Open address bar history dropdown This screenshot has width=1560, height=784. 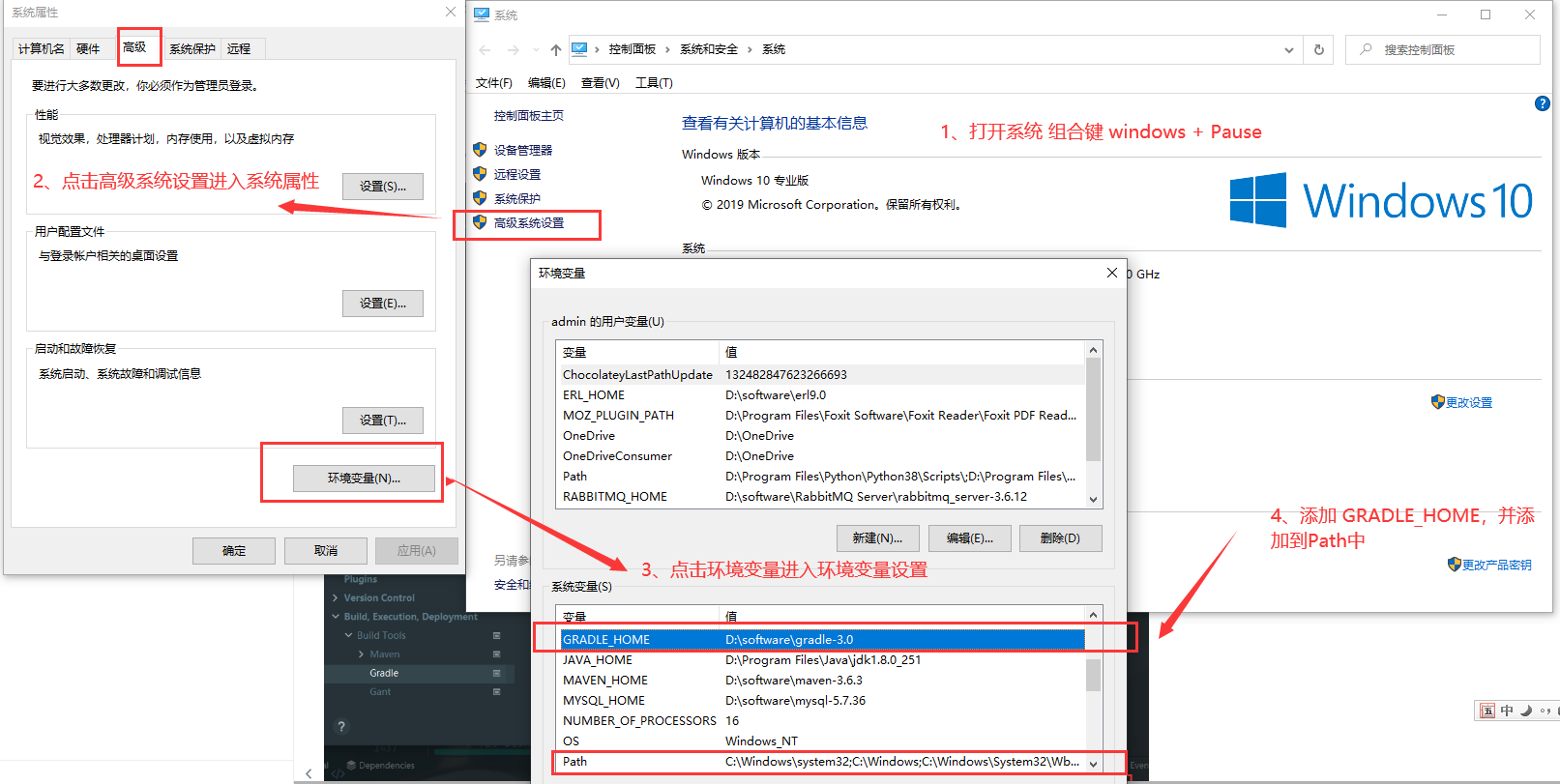[1288, 49]
